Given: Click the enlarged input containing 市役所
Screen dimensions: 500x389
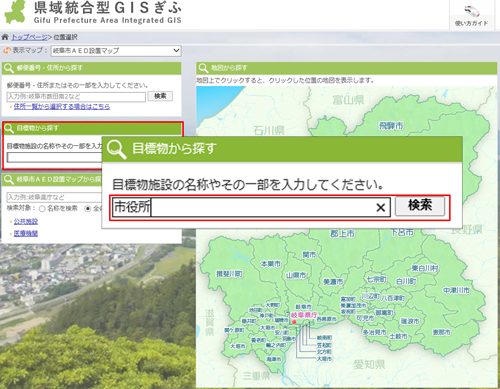Looking at the screenshot, I should tap(251, 207).
